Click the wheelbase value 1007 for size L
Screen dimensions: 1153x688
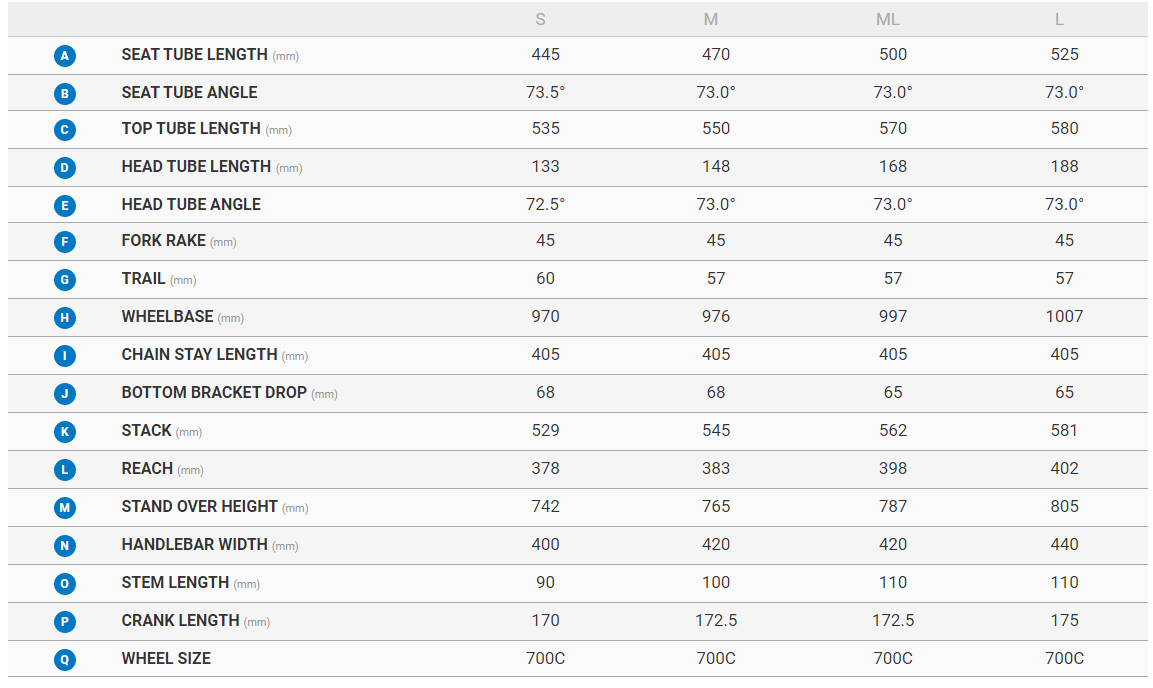coord(1064,317)
